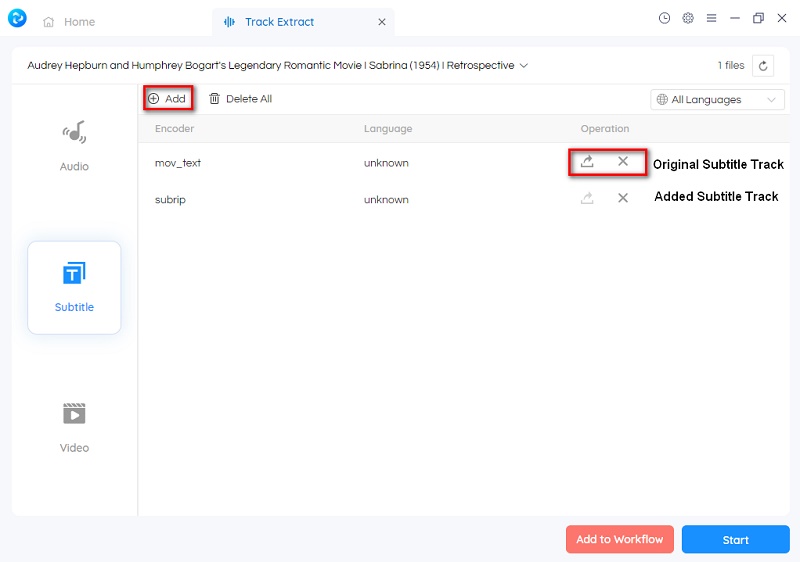Select the Track Extract tab
The height and width of the screenshot is (562, 800).
tap(280, 22)
